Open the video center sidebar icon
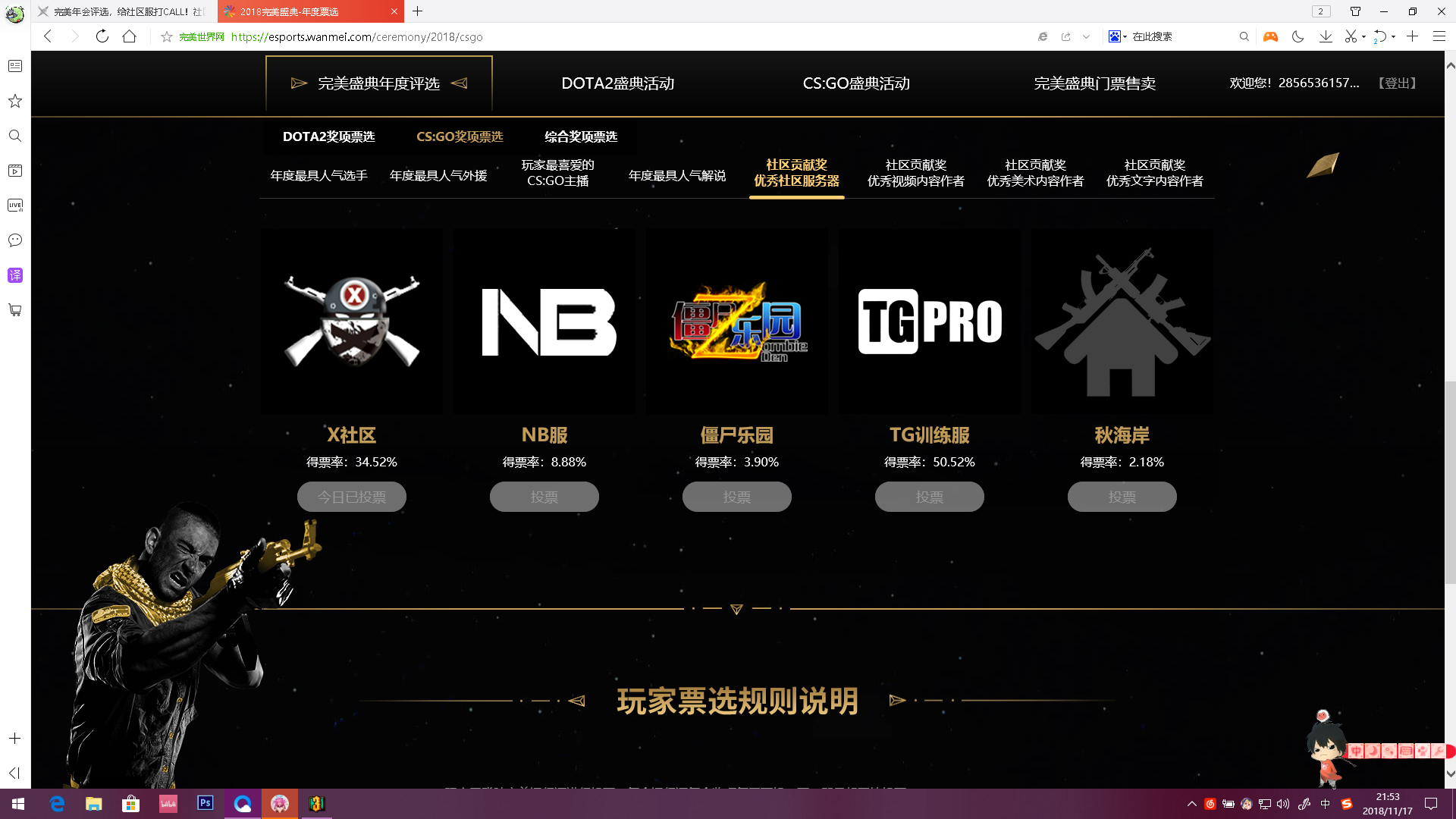Viewport: 1456px width, 819px height. pyautogui.click(x=14, y=171)
